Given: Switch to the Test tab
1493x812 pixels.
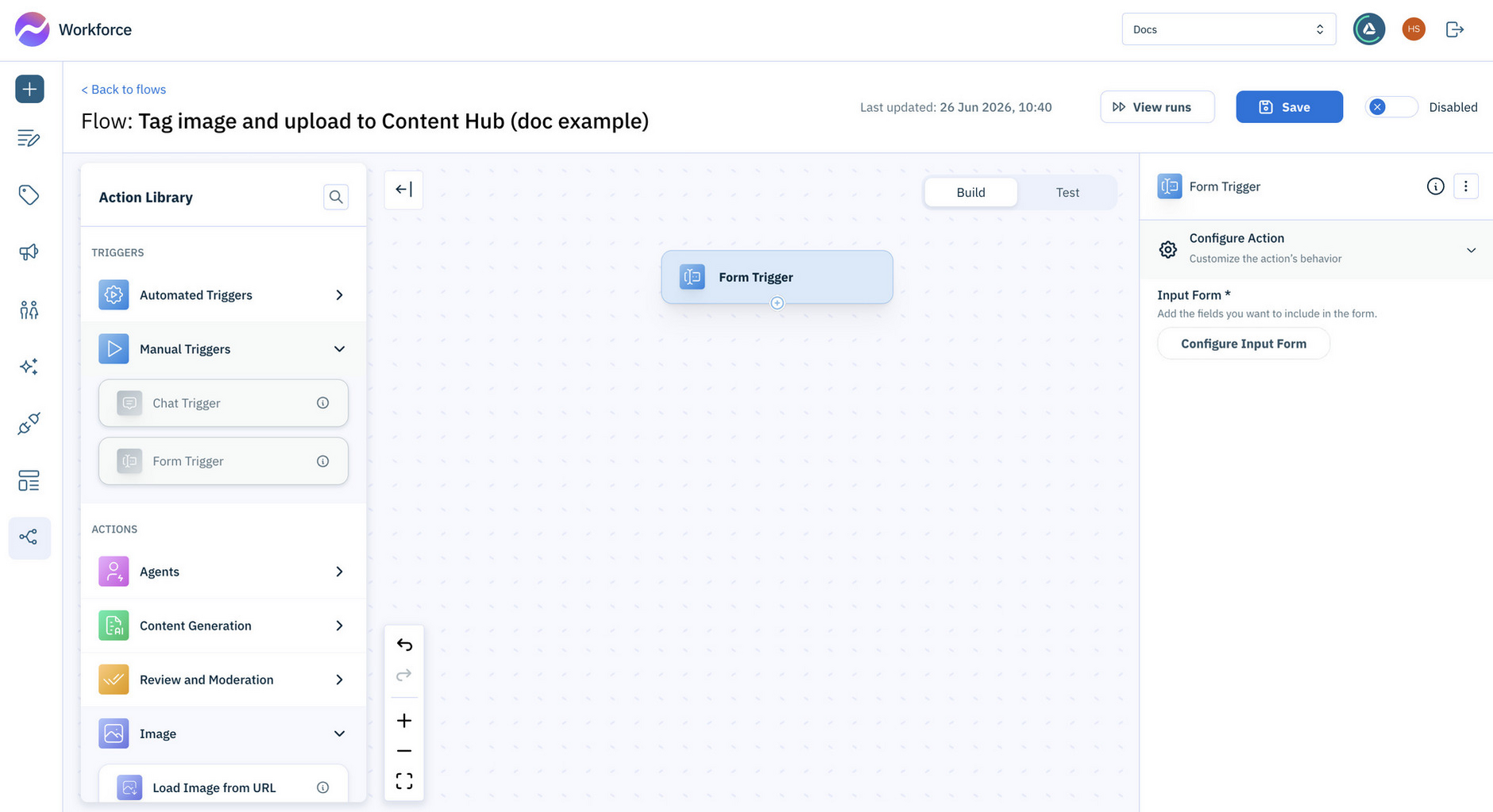Looking at the screenshot, I should coord(1067,192).
